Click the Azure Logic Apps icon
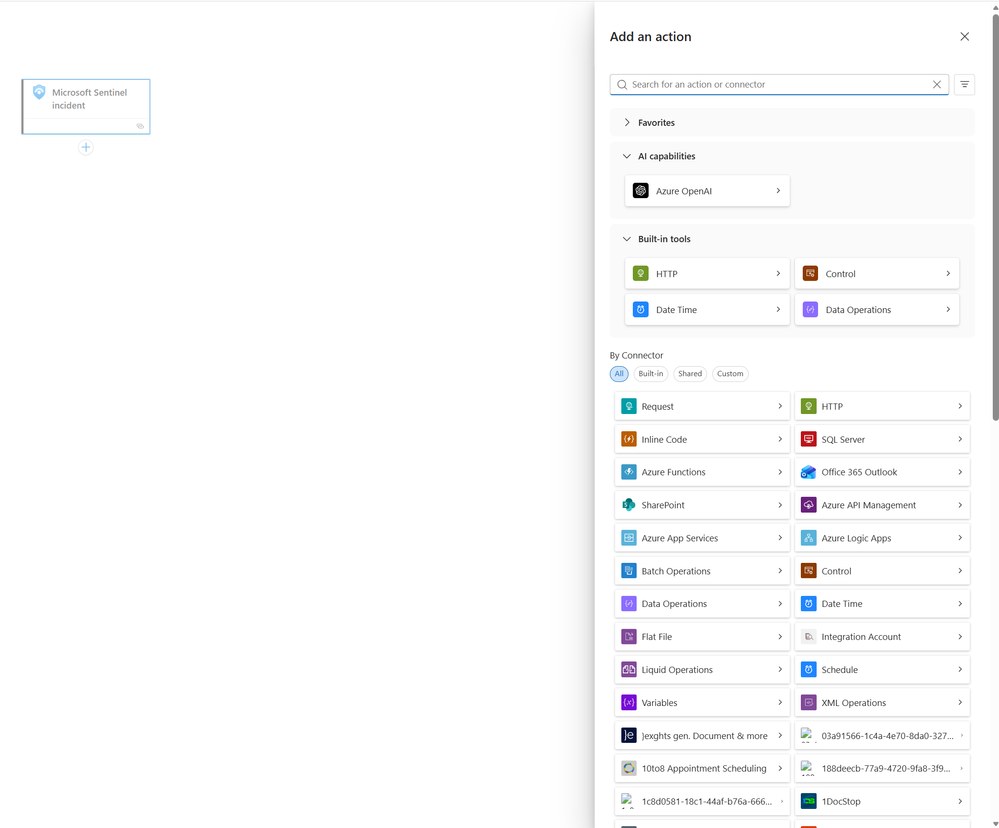 tap(809, 538)
